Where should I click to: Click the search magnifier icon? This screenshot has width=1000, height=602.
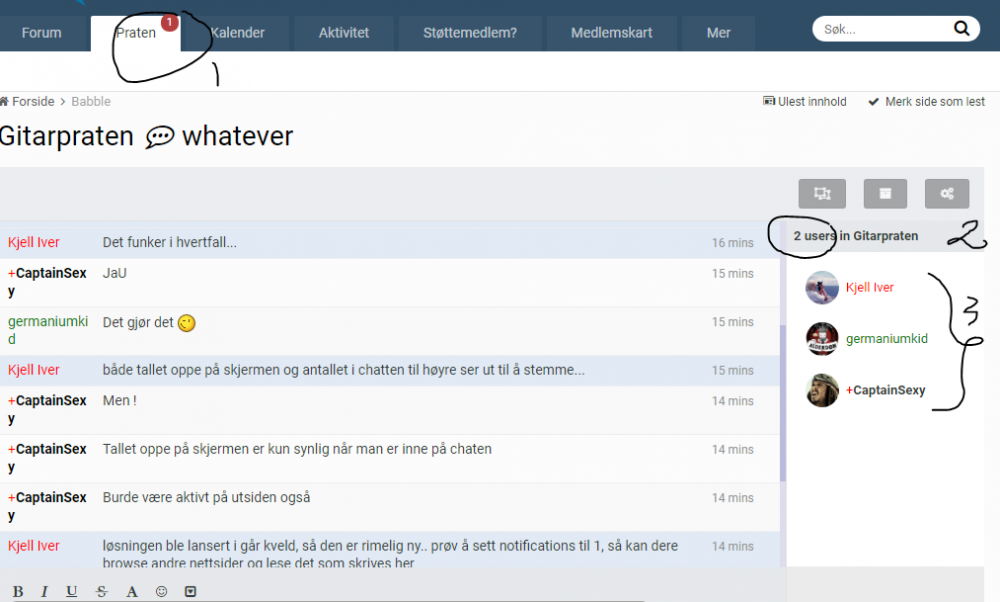(960, 29)
